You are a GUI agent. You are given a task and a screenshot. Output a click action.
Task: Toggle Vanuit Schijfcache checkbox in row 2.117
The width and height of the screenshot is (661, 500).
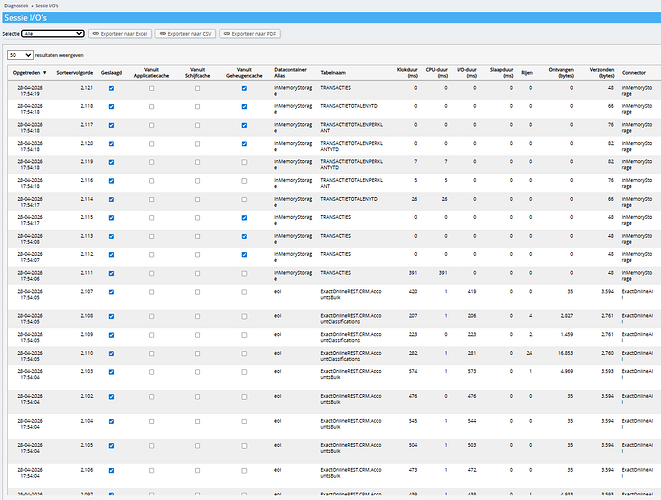[197, 126]
